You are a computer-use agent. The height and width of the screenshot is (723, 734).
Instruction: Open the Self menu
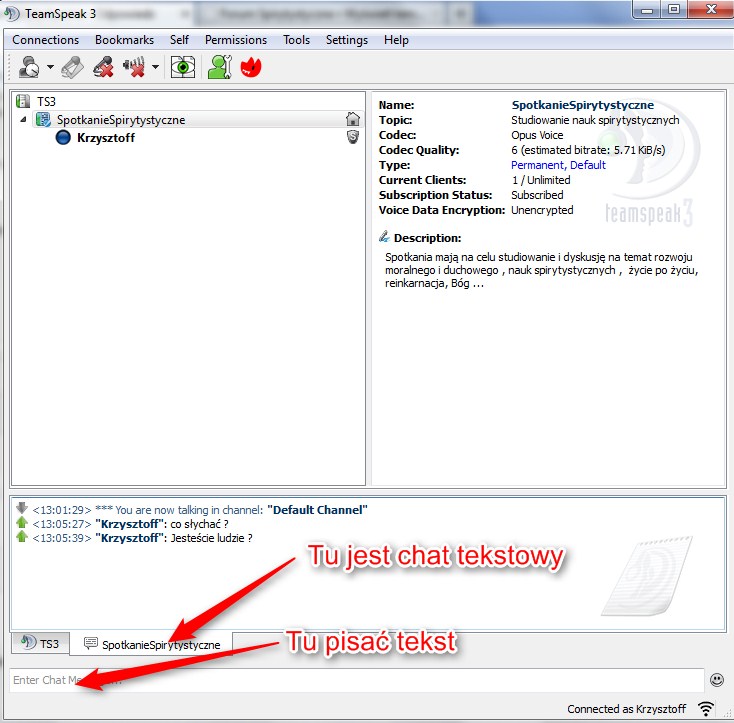pyautogui.click(x=179, y=40)
